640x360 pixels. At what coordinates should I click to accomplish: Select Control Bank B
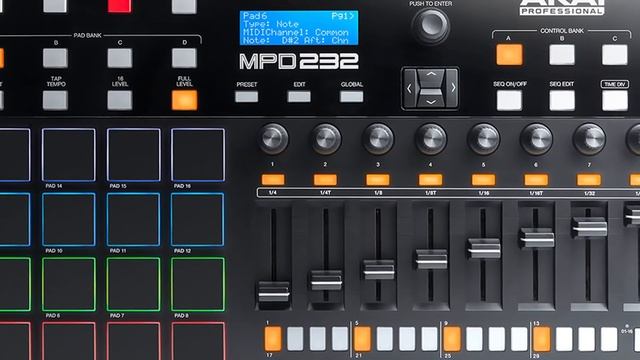(562, 55)
